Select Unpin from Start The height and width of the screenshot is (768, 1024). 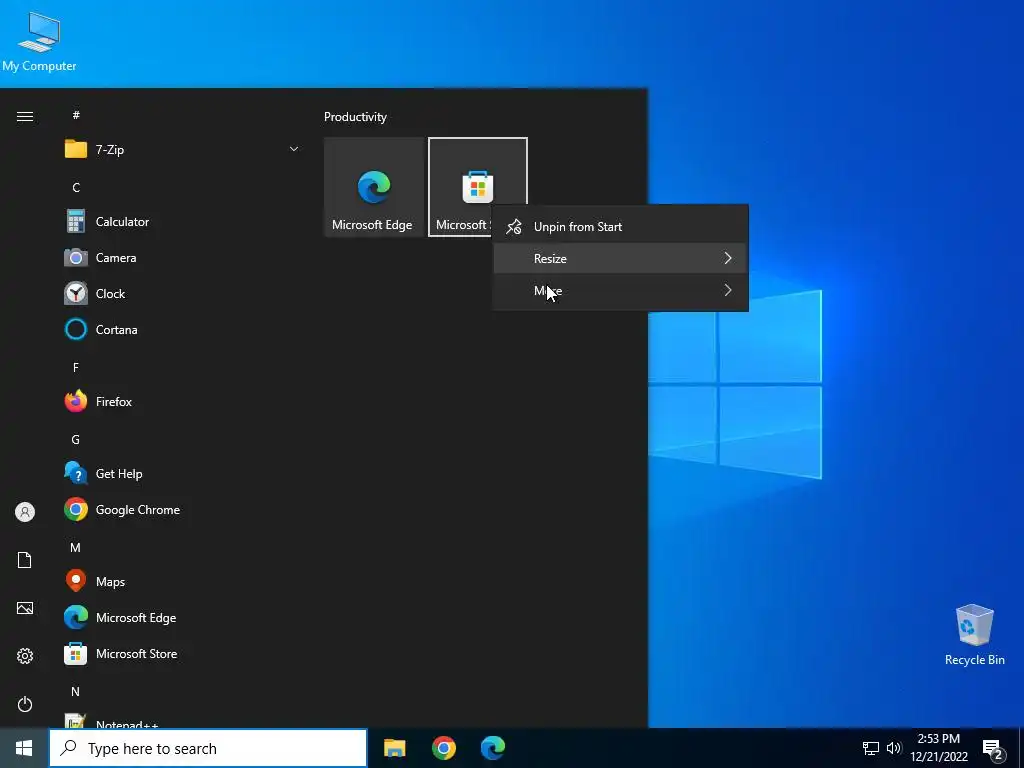pyautogui.click(x=620, y=227)
